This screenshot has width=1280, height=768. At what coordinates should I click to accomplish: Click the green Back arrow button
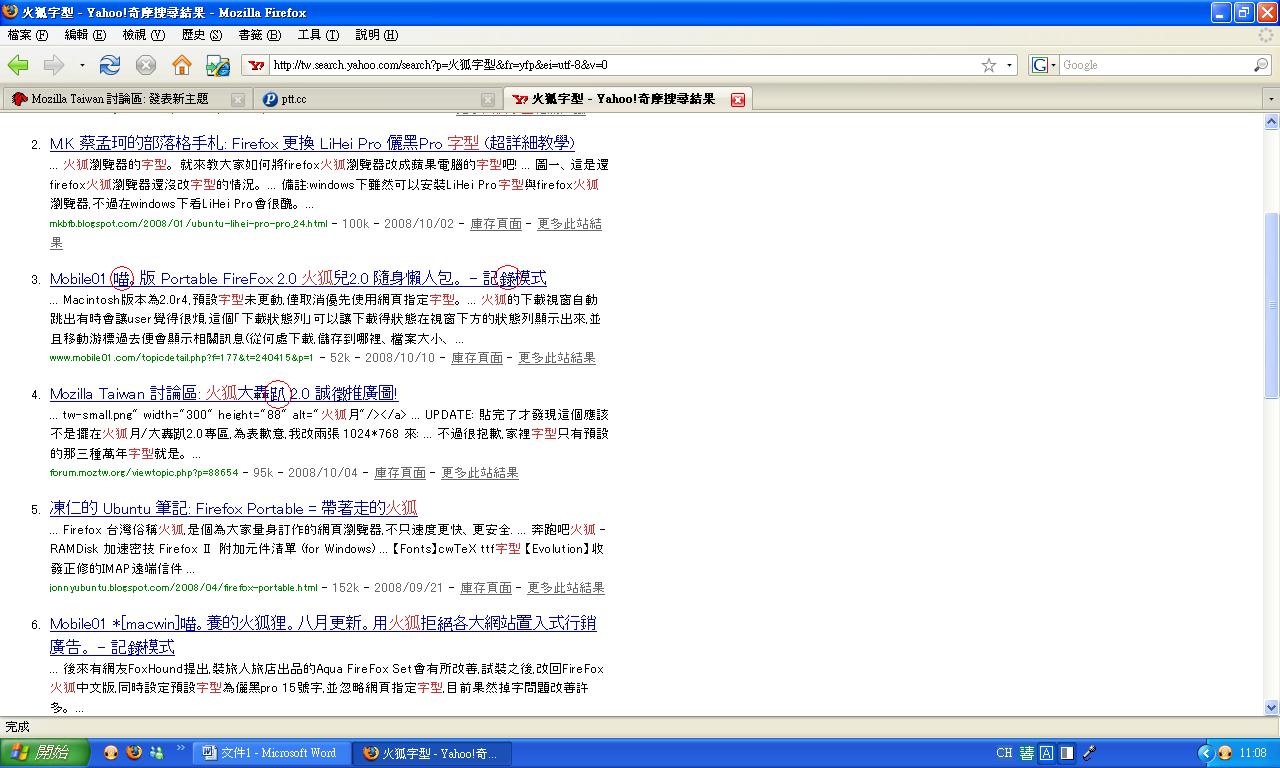[18, 65]
